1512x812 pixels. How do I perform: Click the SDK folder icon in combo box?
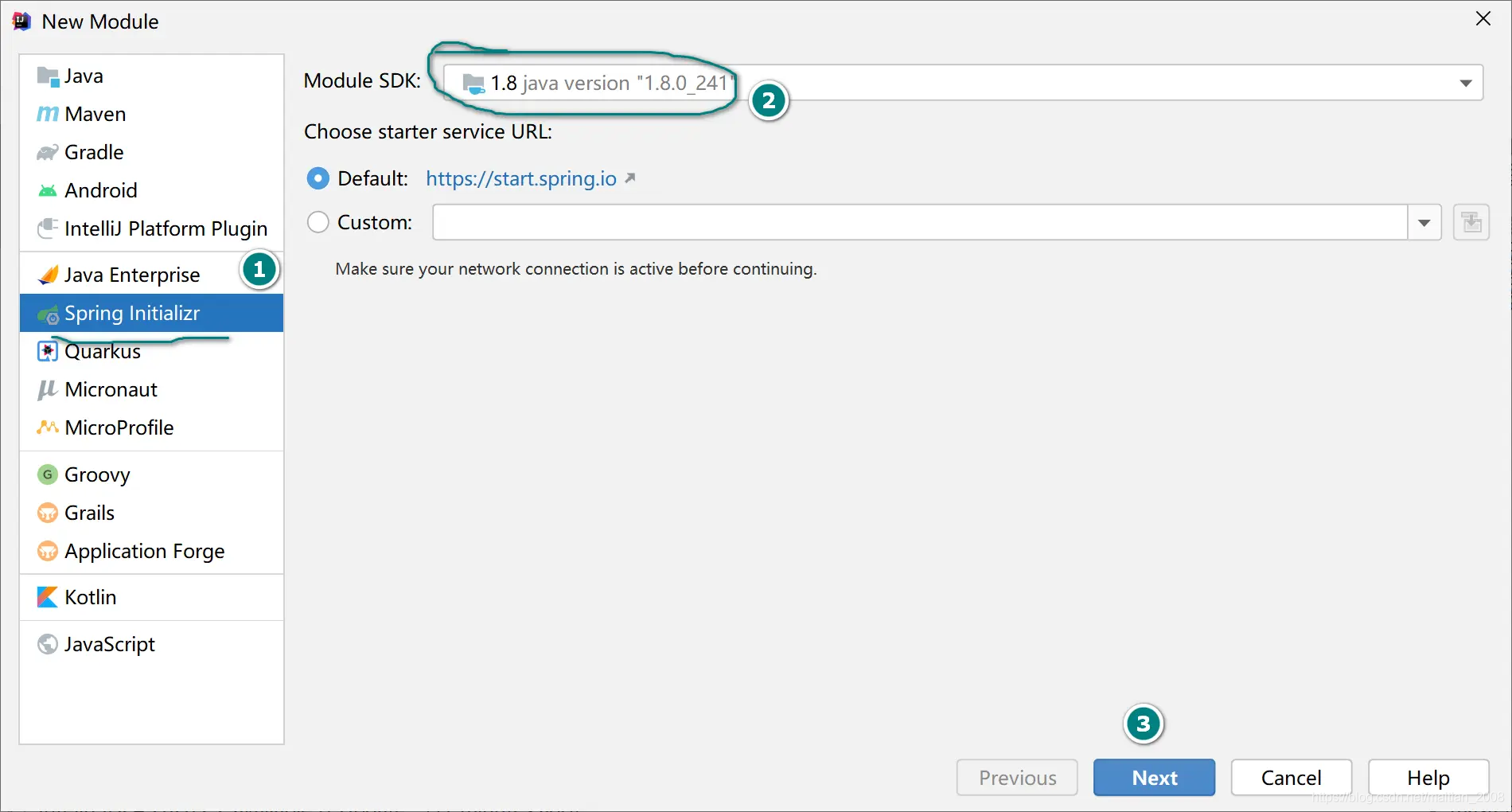point(473,84)
